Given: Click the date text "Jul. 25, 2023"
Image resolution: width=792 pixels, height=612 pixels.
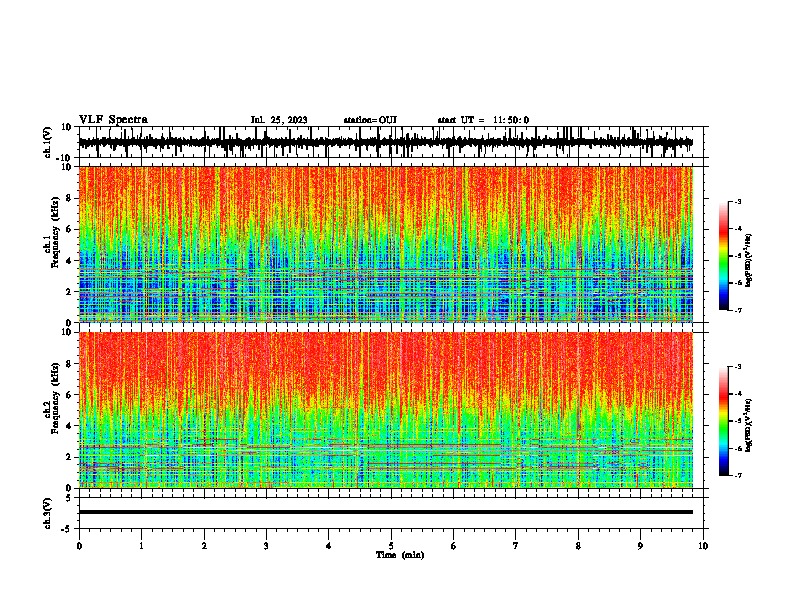Looking at the screenshot, I should (279, 120).
